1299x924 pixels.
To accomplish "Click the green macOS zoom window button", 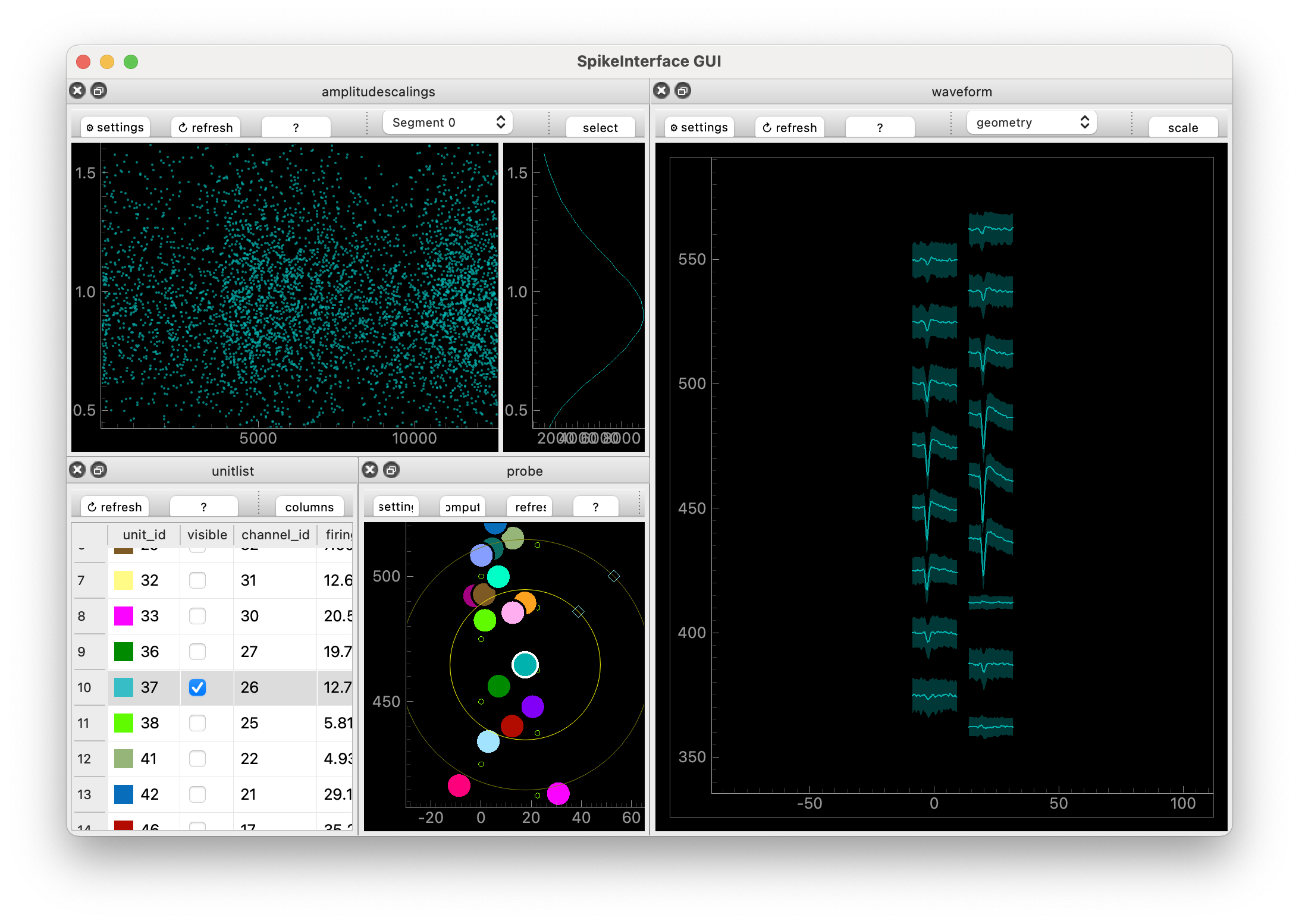I will (x=131, y=61).
